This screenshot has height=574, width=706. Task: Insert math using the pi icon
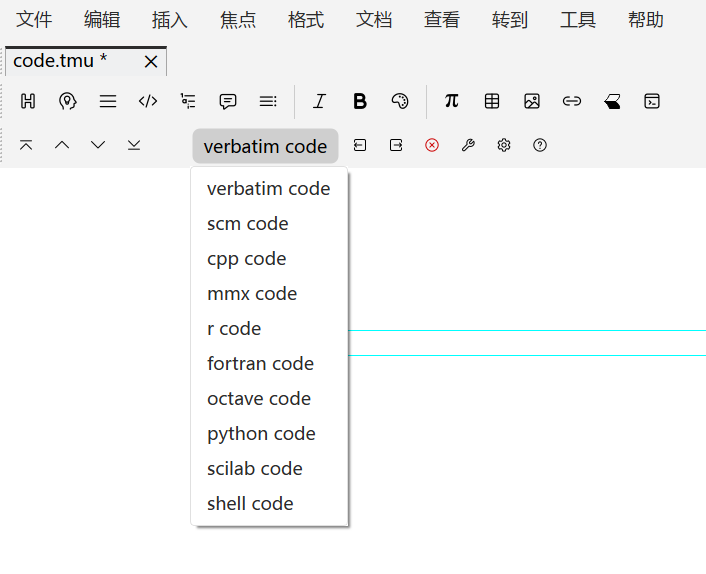point(452,101)
